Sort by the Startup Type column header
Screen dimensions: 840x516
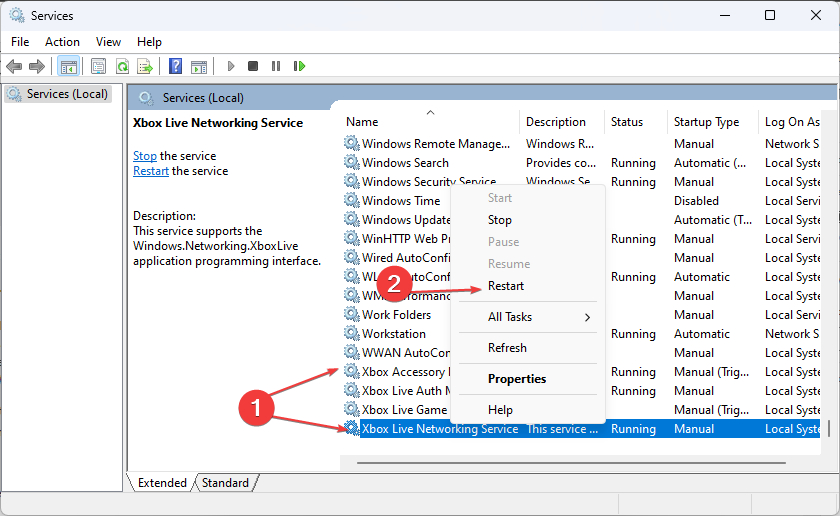point(706,122)
